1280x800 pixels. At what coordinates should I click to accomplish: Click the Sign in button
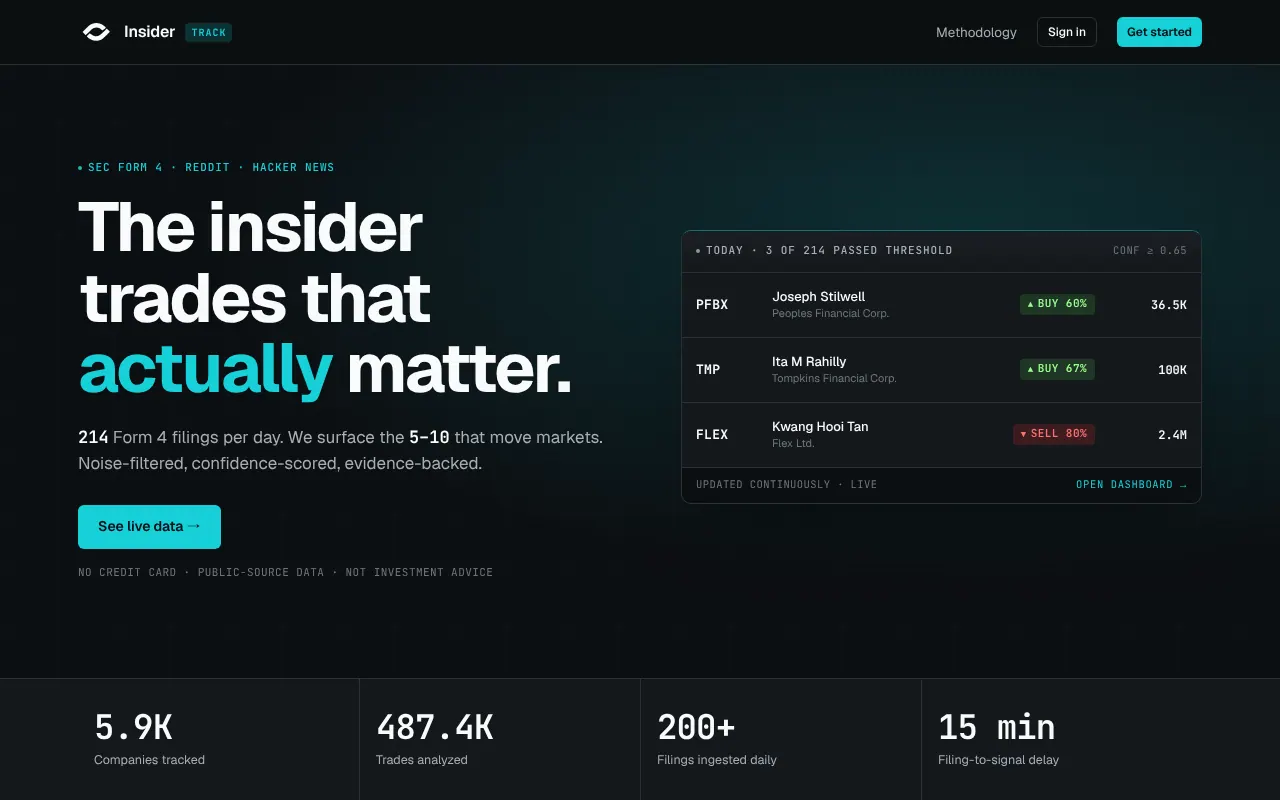[1067, 32]
